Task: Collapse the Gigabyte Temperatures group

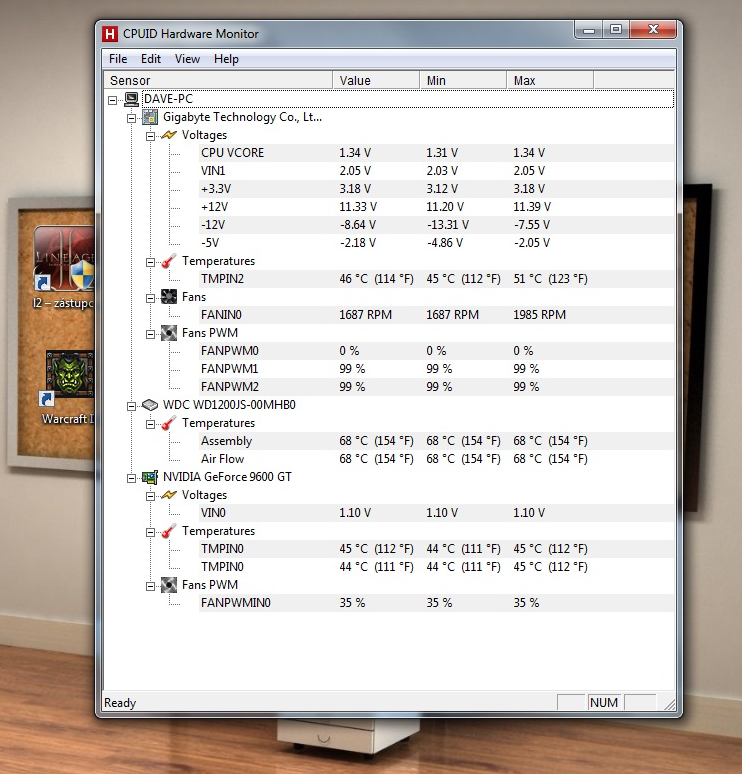Action: pos(150,262)
